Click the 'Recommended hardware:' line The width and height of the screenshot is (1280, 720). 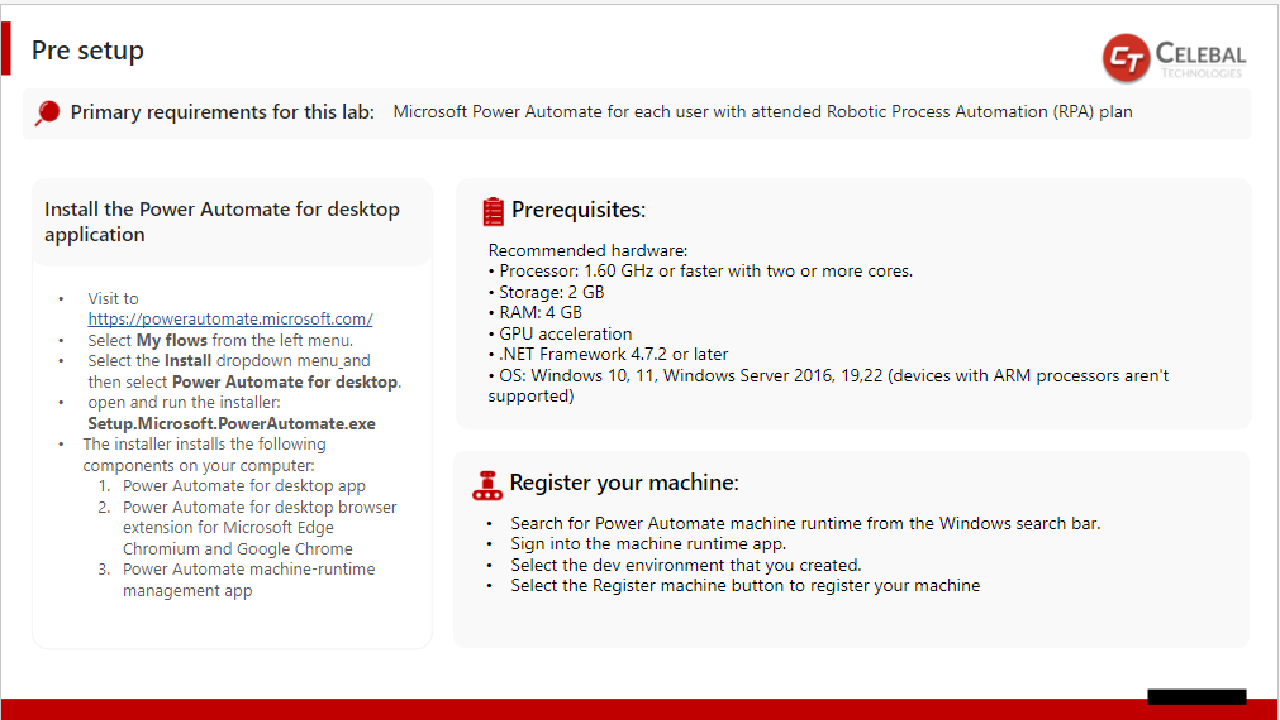coord(588,250)
